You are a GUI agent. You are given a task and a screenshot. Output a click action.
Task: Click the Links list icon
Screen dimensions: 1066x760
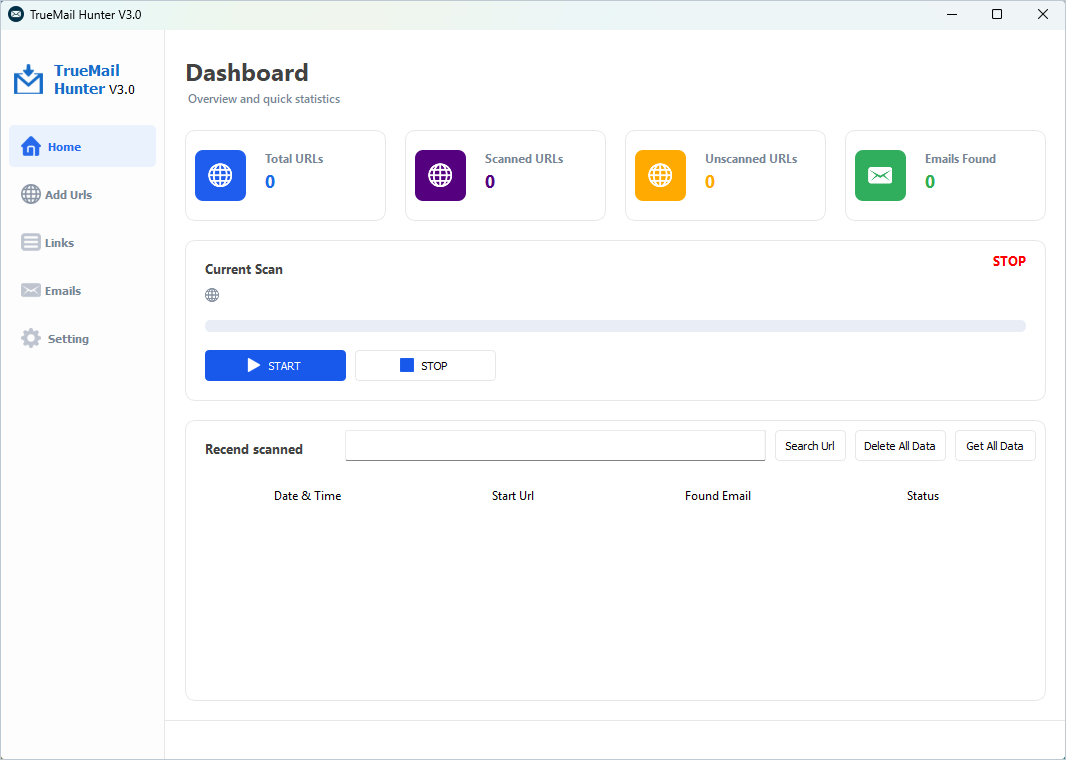point(31,243)
